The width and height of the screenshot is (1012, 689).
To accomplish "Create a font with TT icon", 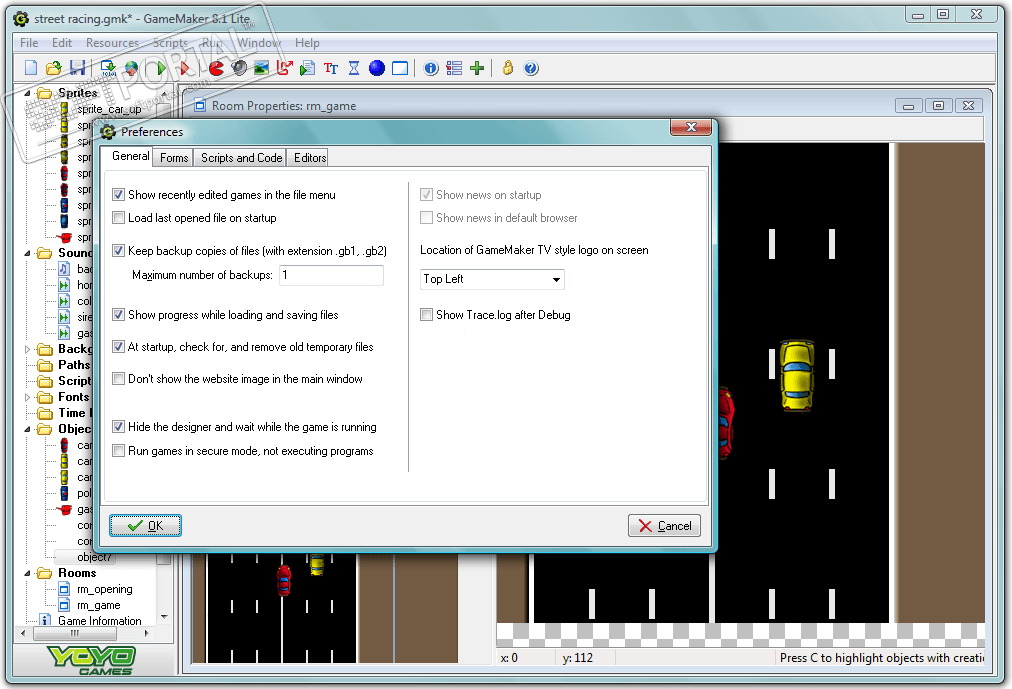I will click(x=331, y=68).
